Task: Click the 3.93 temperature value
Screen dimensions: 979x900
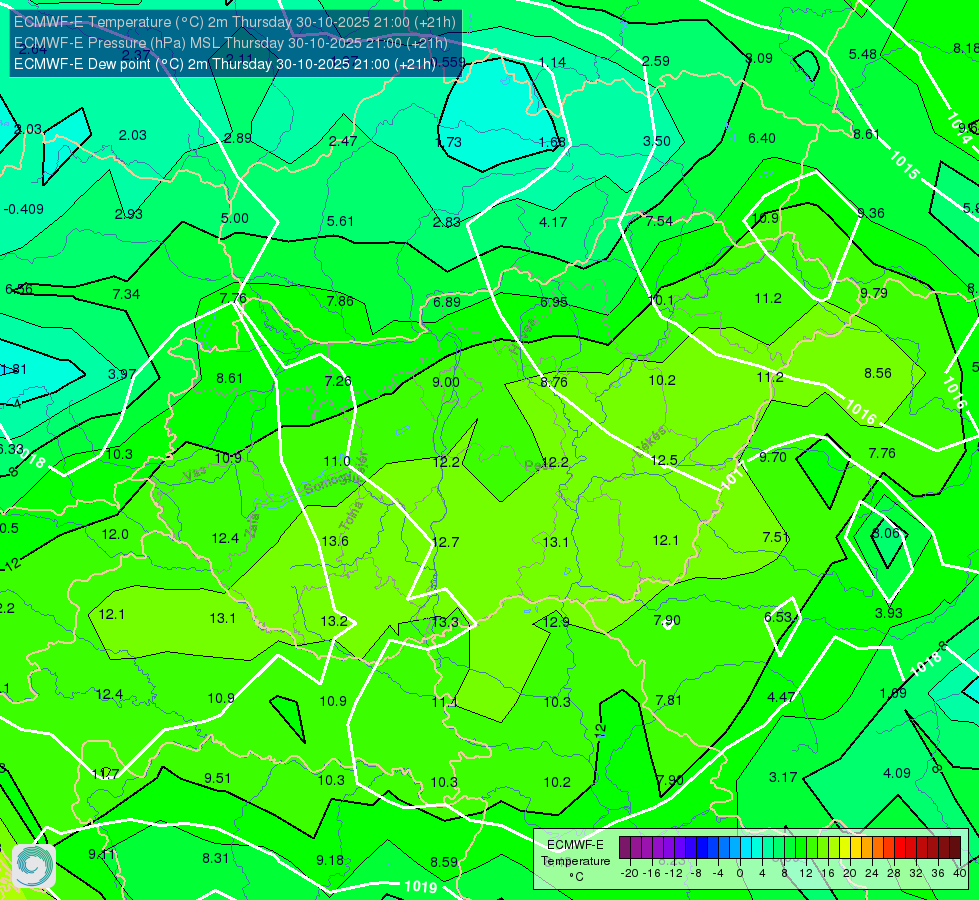Action: [x=888, y=613]
